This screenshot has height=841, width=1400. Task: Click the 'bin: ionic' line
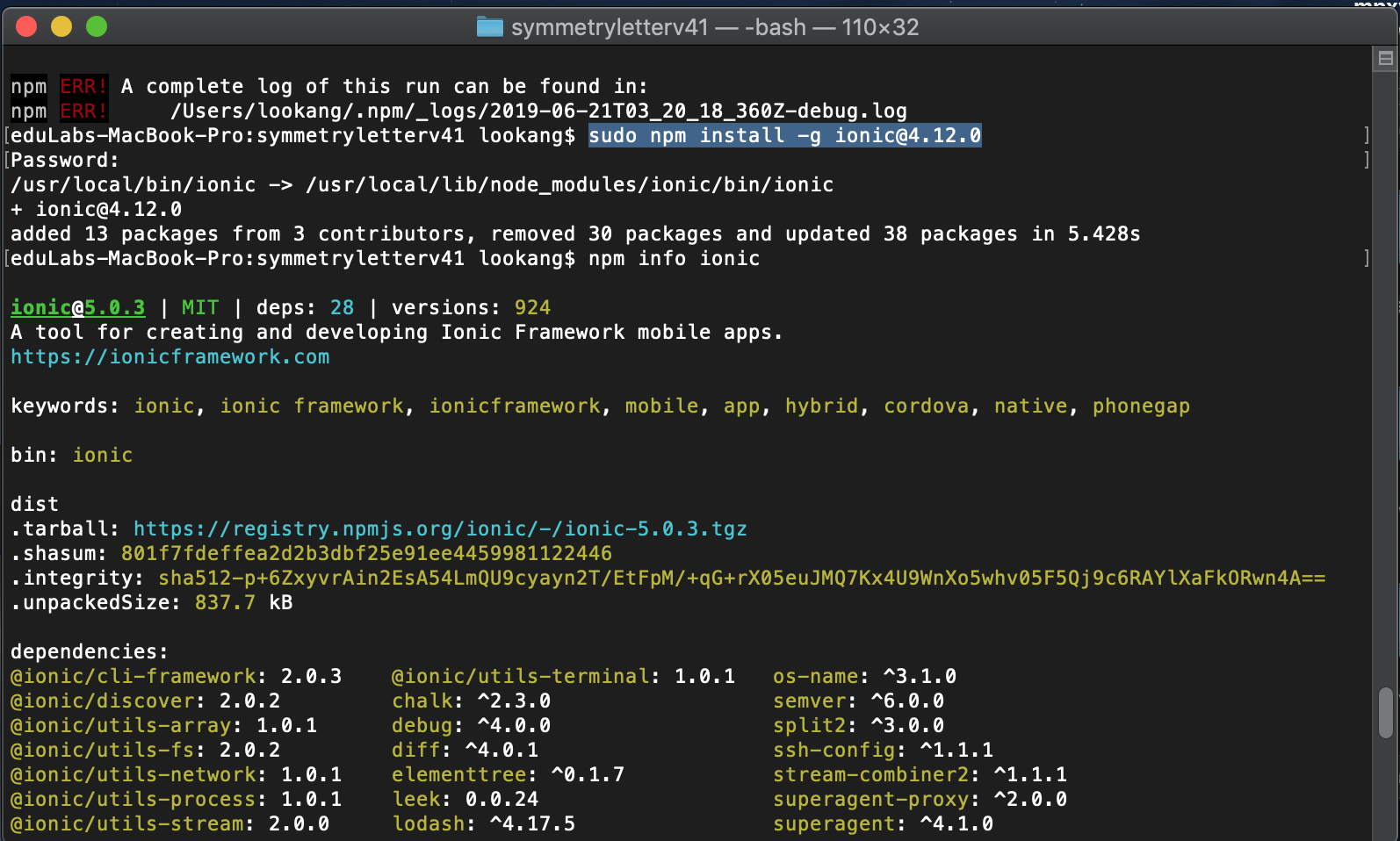pos(72,456)
